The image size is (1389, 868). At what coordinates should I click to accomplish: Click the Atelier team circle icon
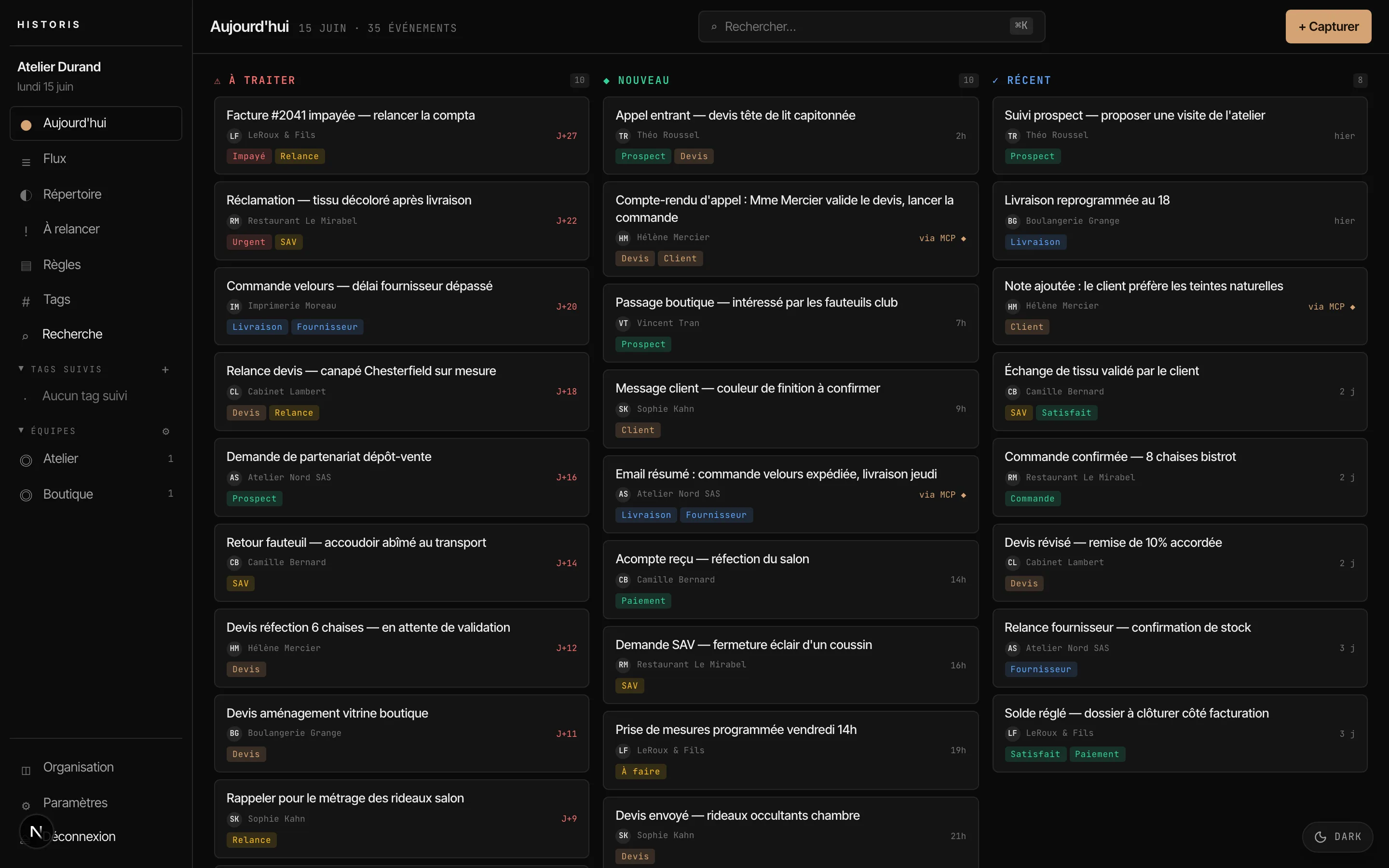click(26, 461)
